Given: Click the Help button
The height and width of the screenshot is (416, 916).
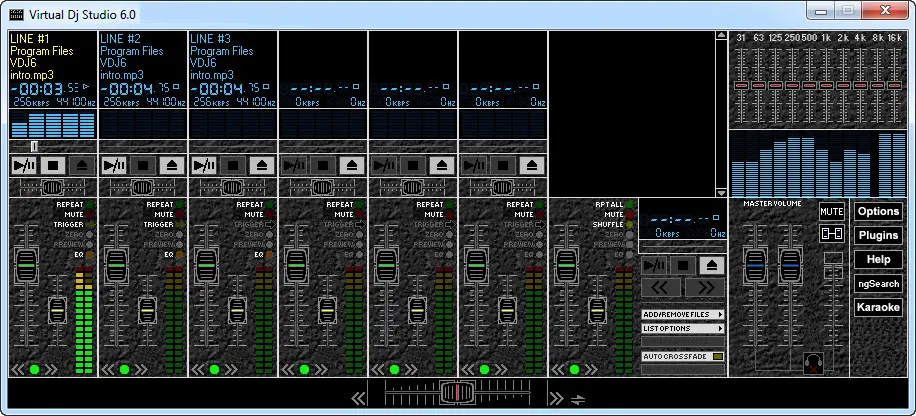Looking at the screenshot, I should click(x=878, y=259).
